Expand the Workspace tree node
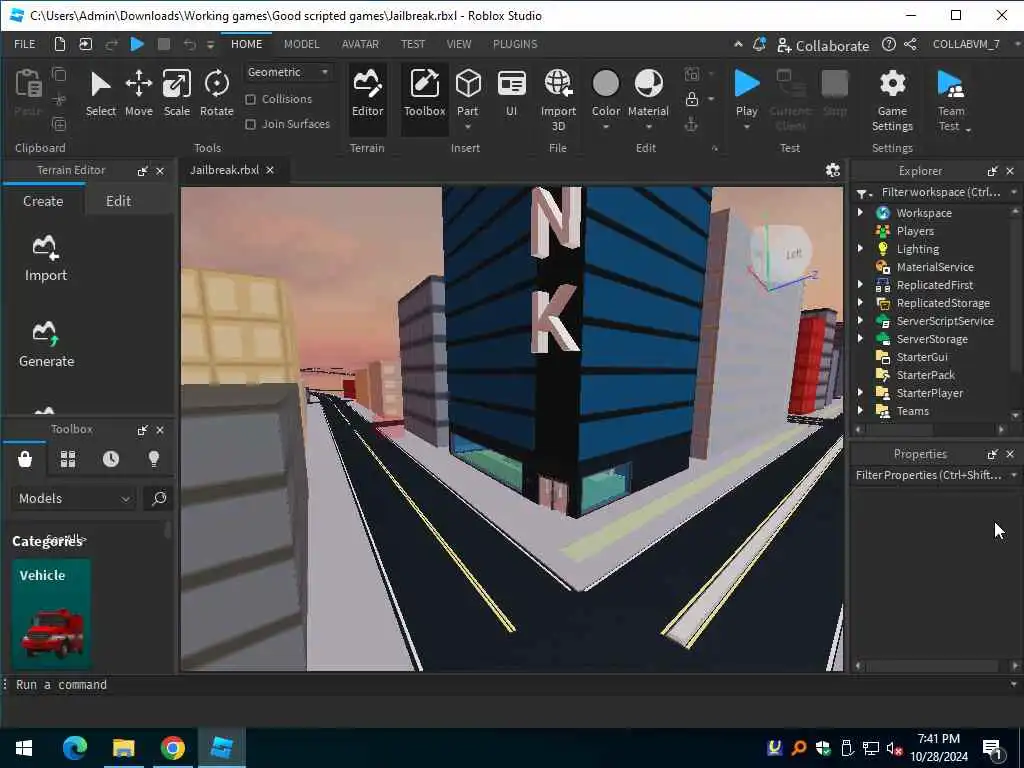Viewport: 1024px width, 768px height. pos(860,212)
